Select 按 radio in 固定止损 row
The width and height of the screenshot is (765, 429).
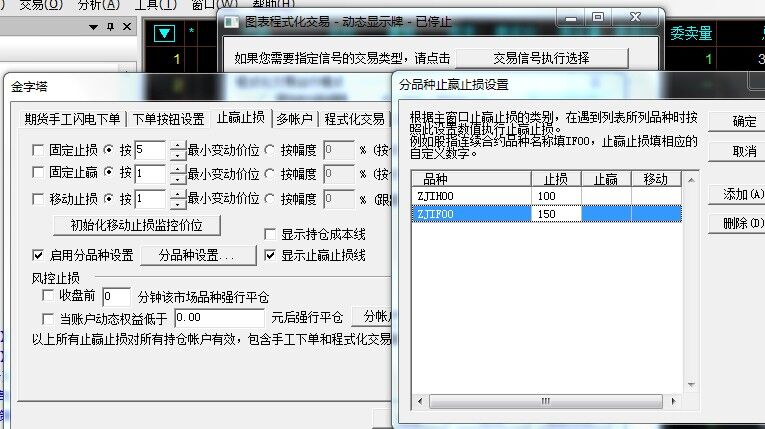coord(109,150)
